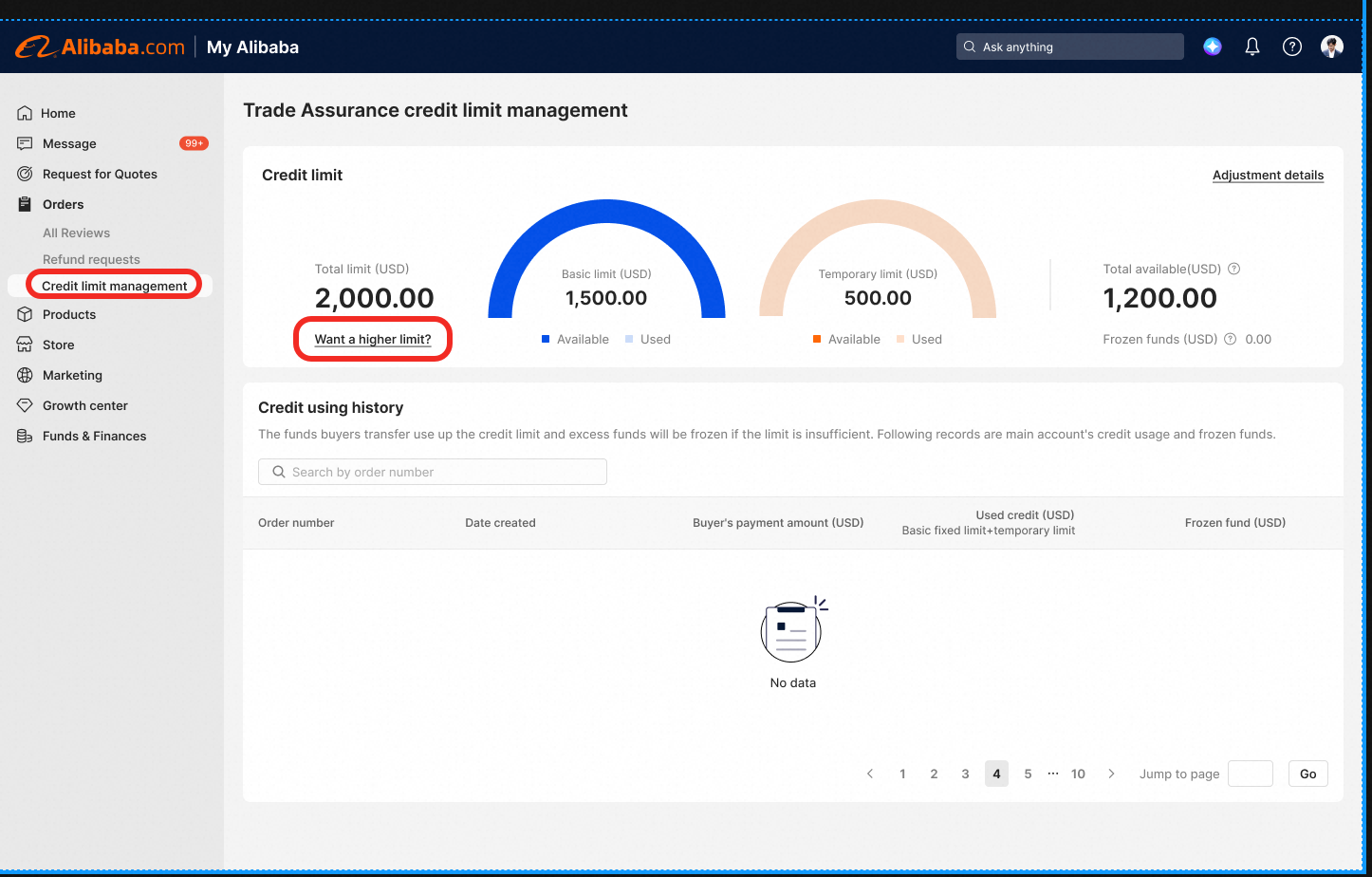Viewport: 1372px width, 877px height.
Task: Click the Request for Quotes target icon
Action: tap(26, 174)
